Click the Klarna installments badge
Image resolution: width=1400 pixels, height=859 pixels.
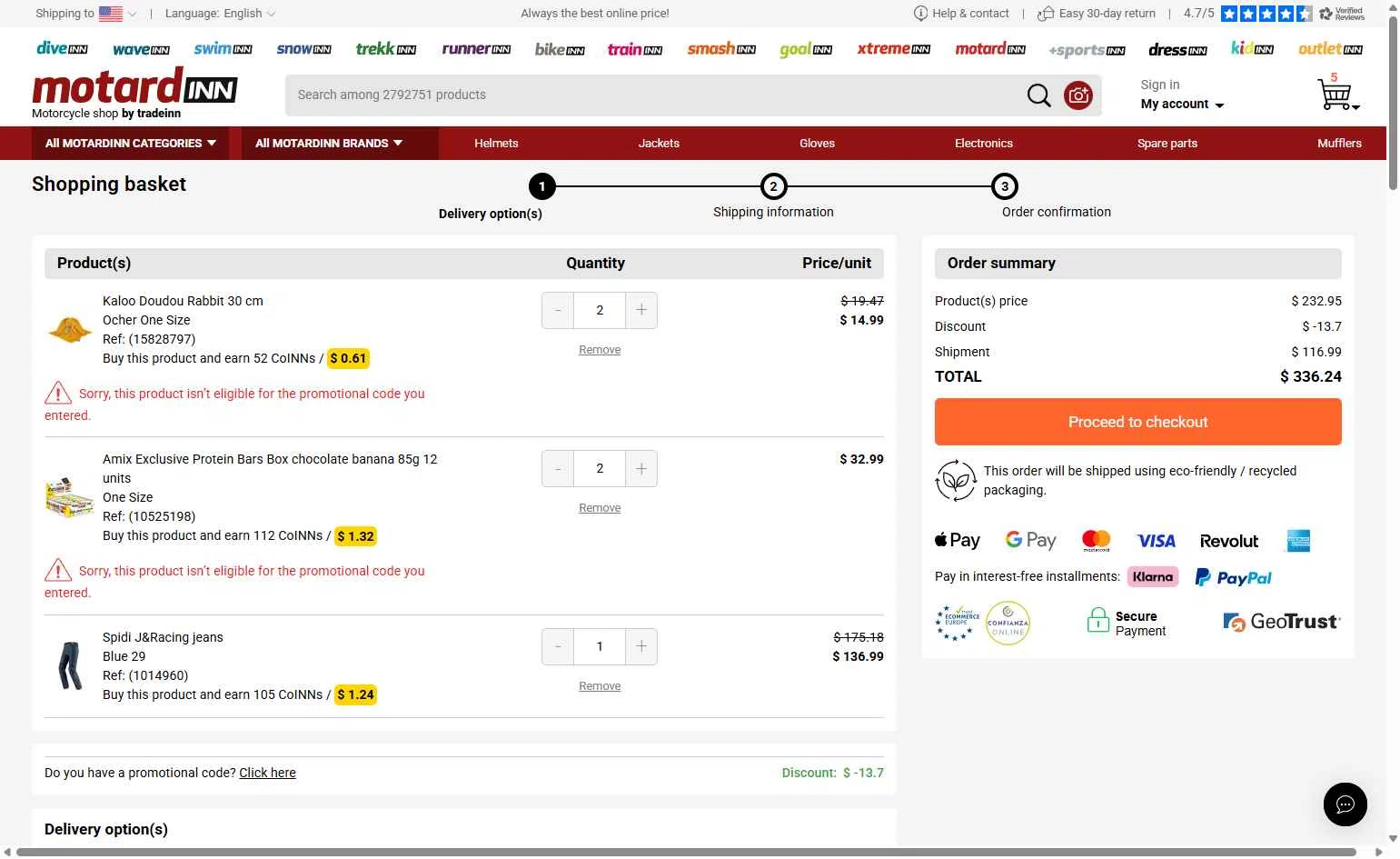(x=1153, y=576)
